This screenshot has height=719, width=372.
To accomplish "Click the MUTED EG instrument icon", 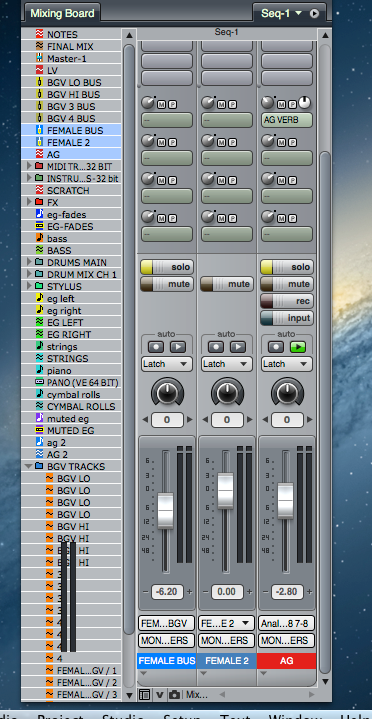I will point(39,430).
